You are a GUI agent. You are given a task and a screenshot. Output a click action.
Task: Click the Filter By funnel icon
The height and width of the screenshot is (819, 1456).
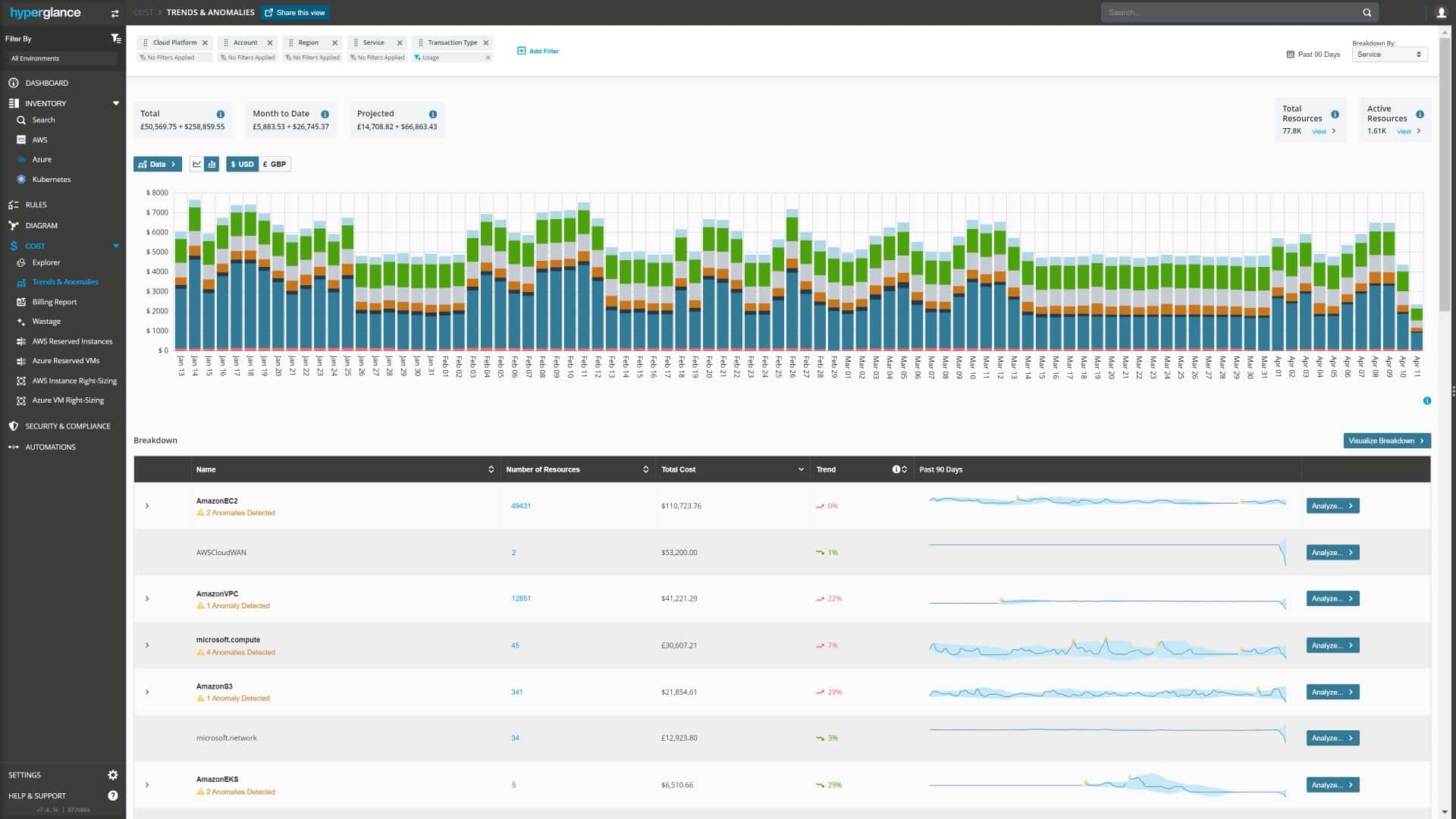tap(116, 39)
